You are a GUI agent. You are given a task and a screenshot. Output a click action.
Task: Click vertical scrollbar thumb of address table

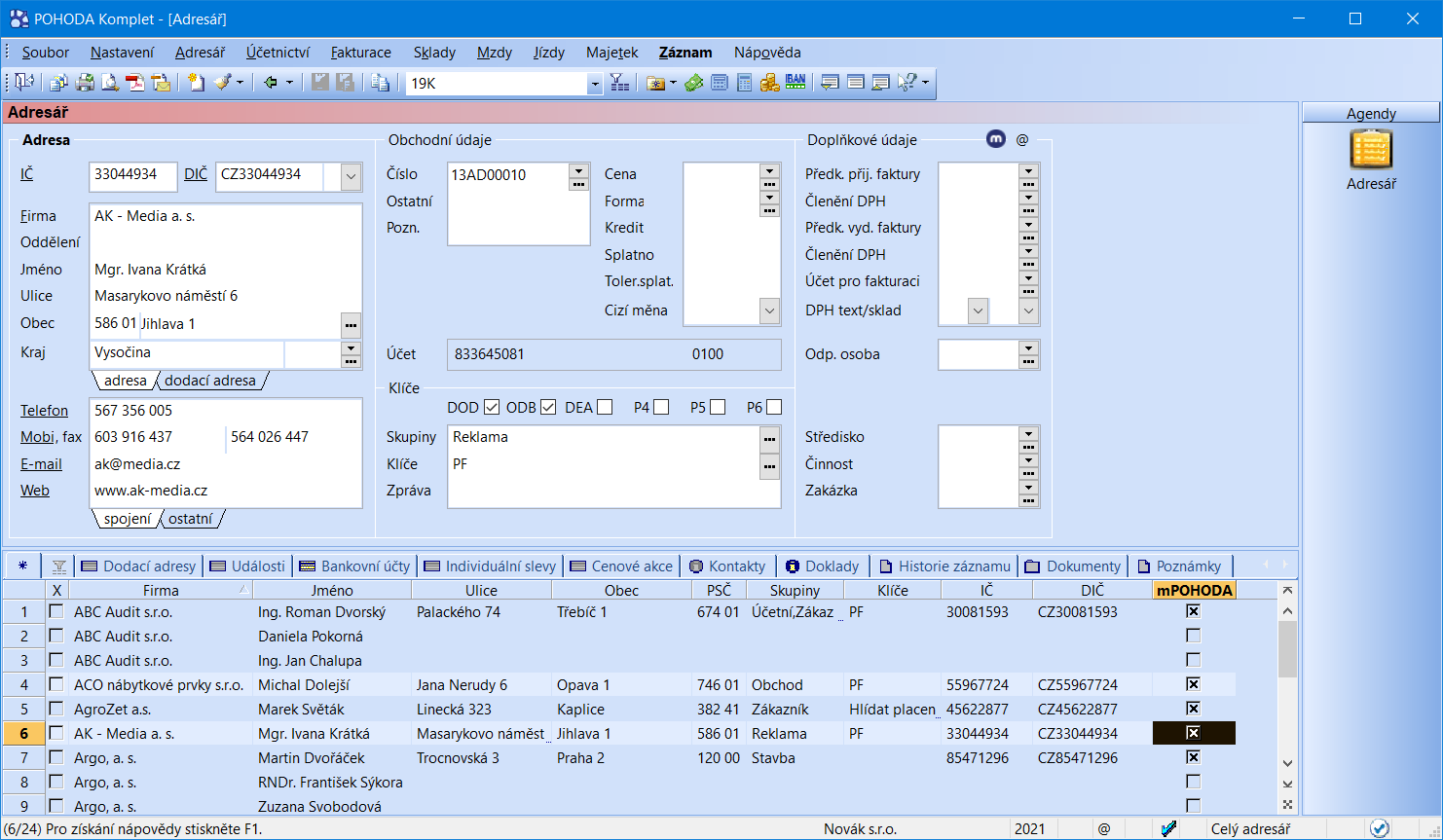point(1287,649)
